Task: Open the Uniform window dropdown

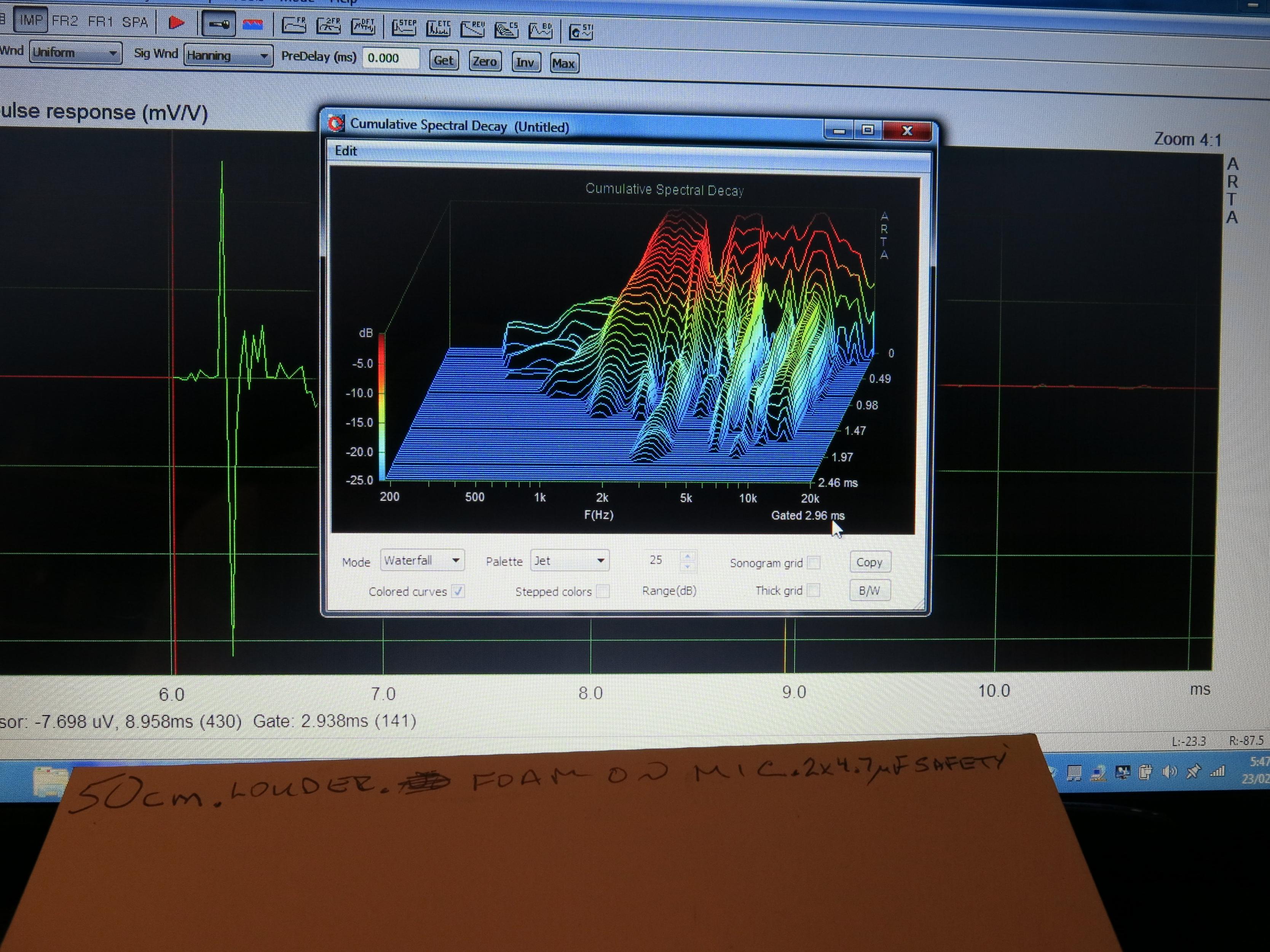Action: tap(75, 53)
